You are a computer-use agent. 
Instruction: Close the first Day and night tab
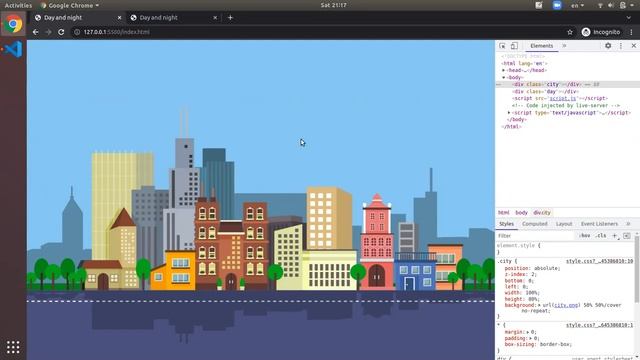[119, 18]
